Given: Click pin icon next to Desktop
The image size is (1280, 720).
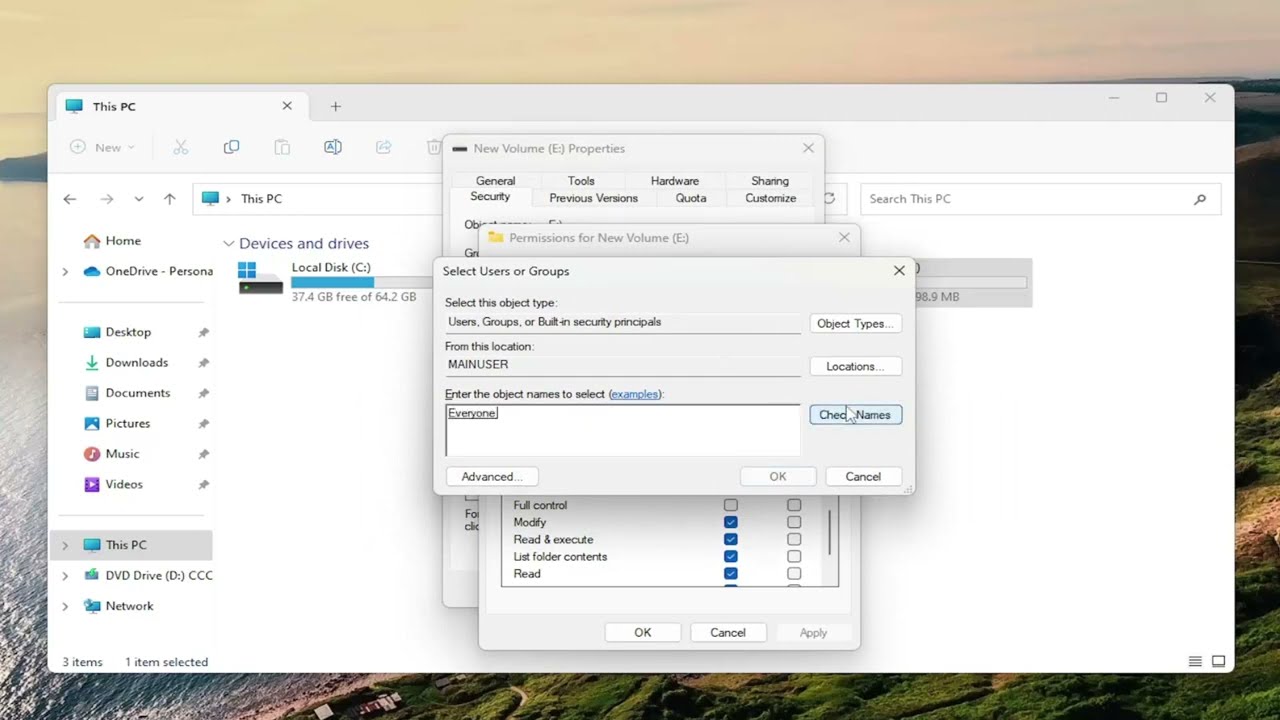Looking at the screenshot, I should pyautogui.click(x=204, y=332).
